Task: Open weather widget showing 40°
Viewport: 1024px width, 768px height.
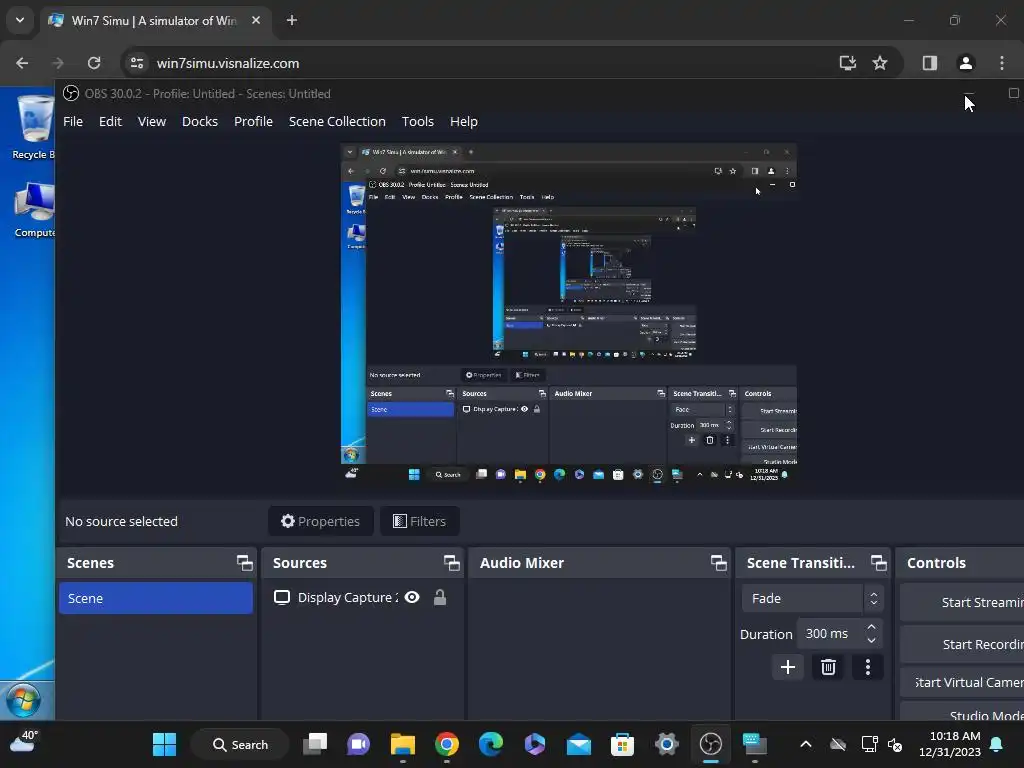Action: [24, 742]
